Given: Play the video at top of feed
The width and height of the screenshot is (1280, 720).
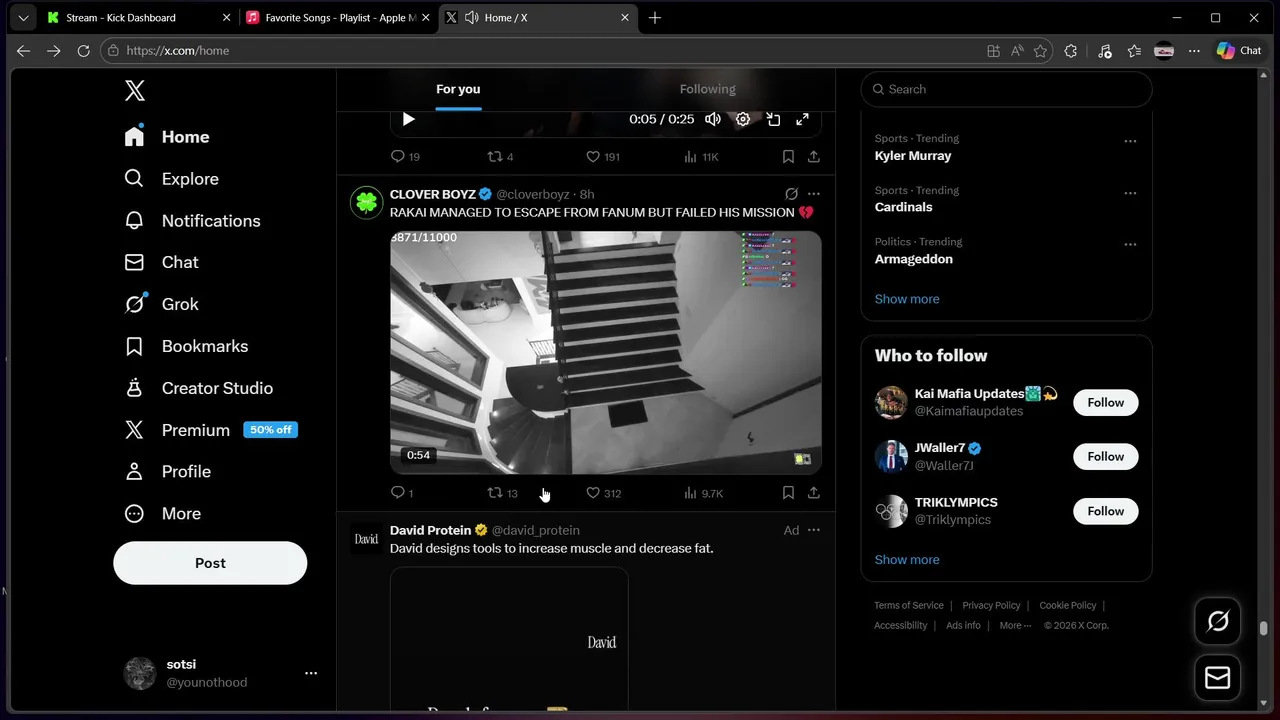Looking at the screenshot, I should coord(408,119).
